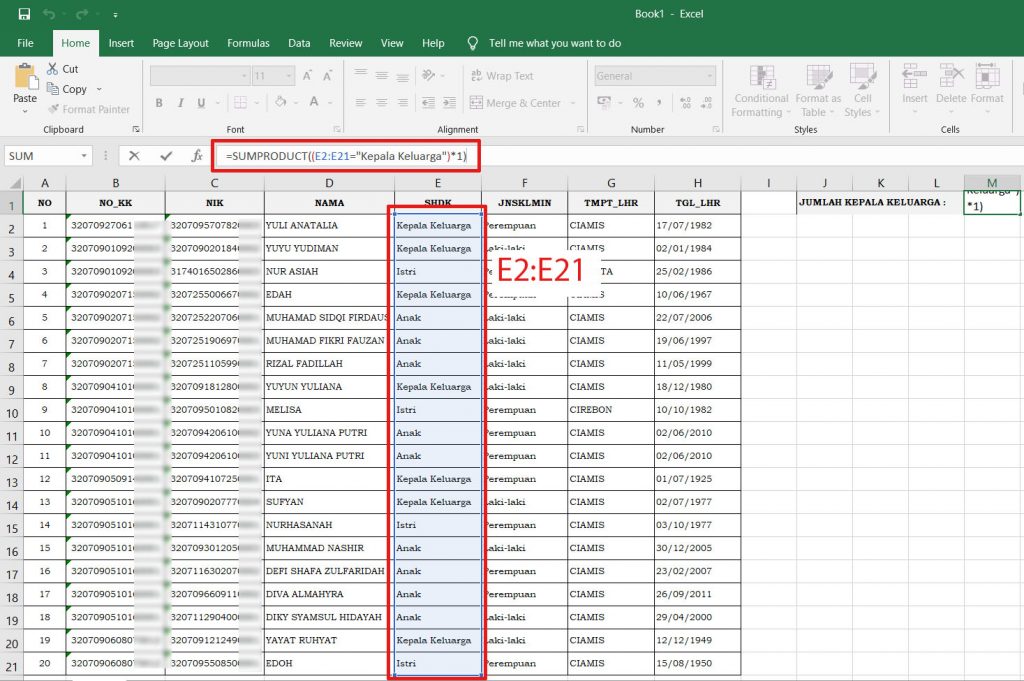
Task: Select column header E
Action: point(438,183)
